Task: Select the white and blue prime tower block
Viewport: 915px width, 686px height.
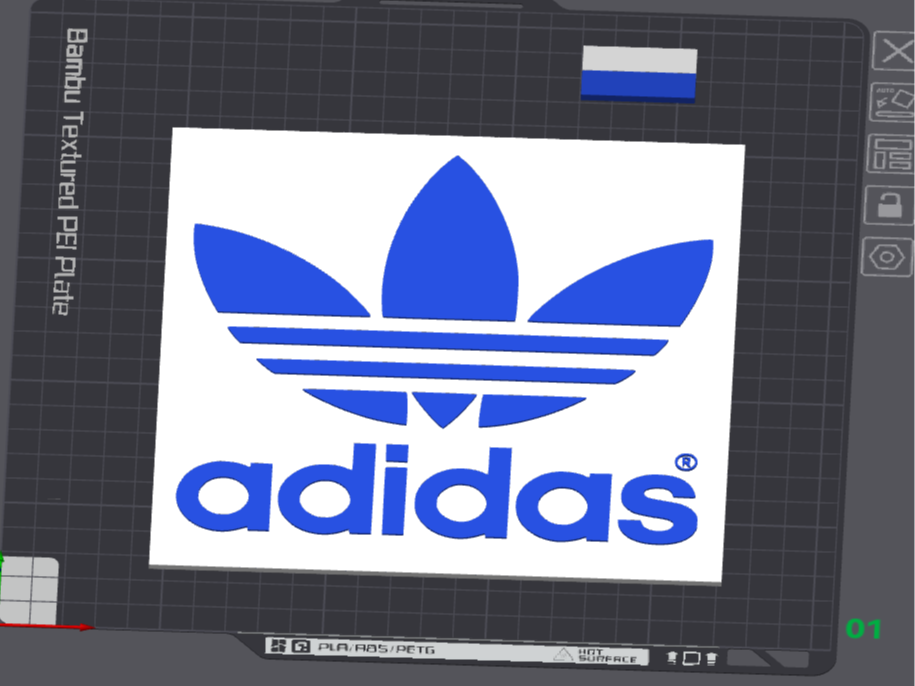Action: (639, 75)
